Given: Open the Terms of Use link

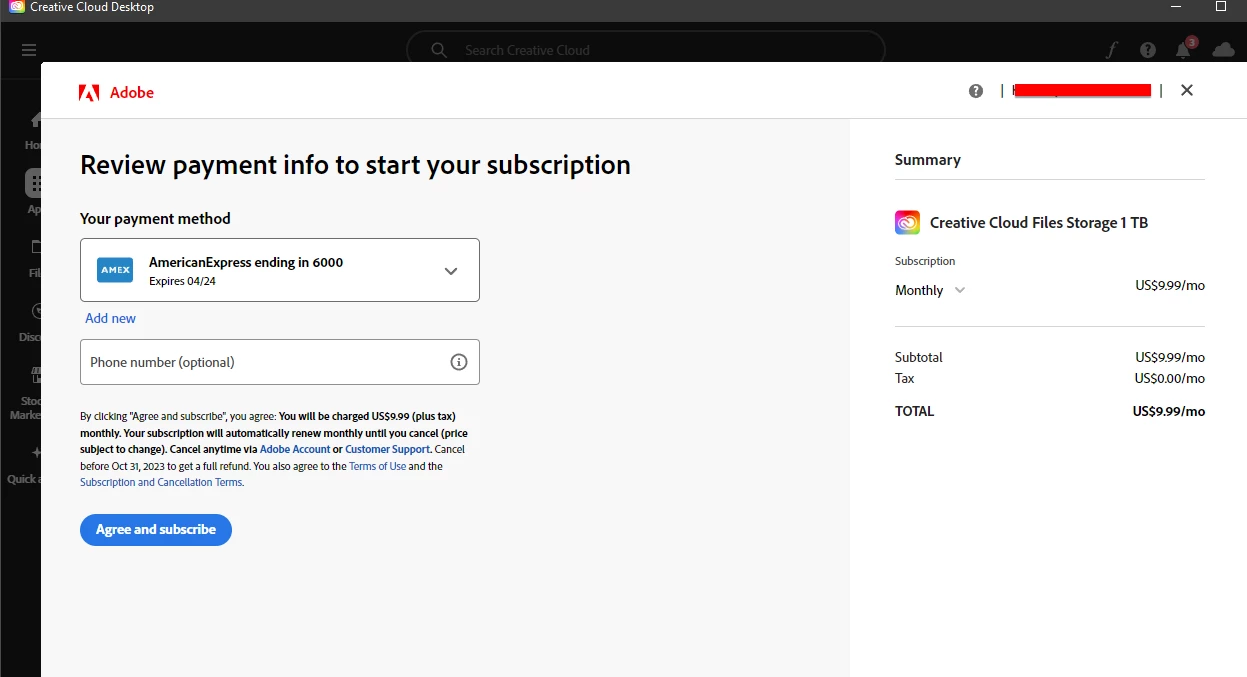Looking at the screenshot, I should 377,466.
